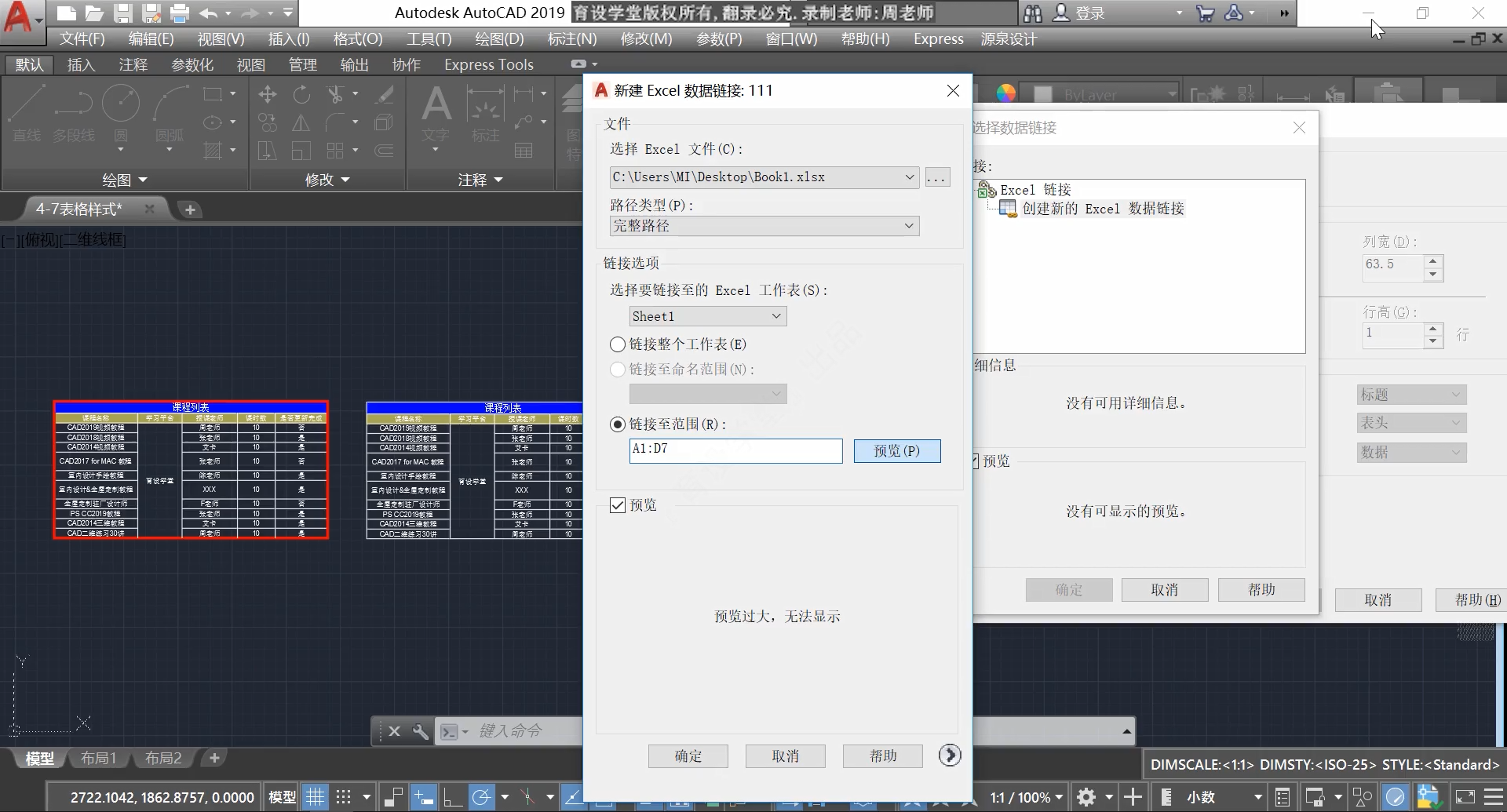Click the customization hamburger icon in status bar
This screenshot has width=1507, height=812.
pyautogui.click(x=1494, y=797)
